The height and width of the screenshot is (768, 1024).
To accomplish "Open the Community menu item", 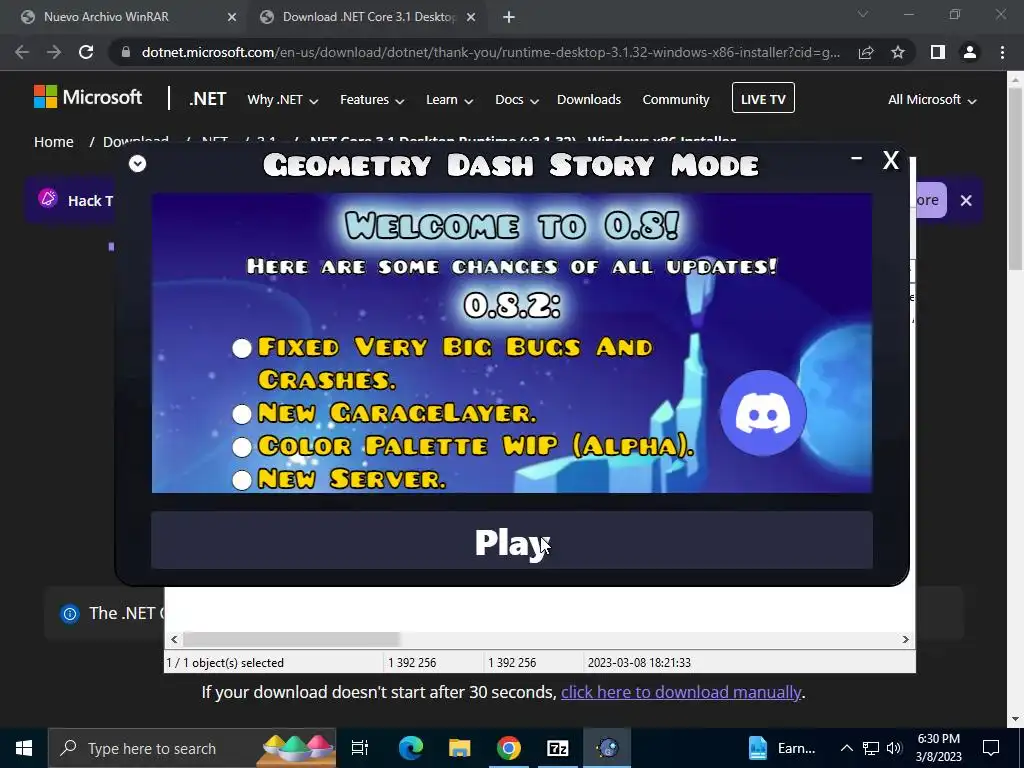I will [x=675, y=99].
